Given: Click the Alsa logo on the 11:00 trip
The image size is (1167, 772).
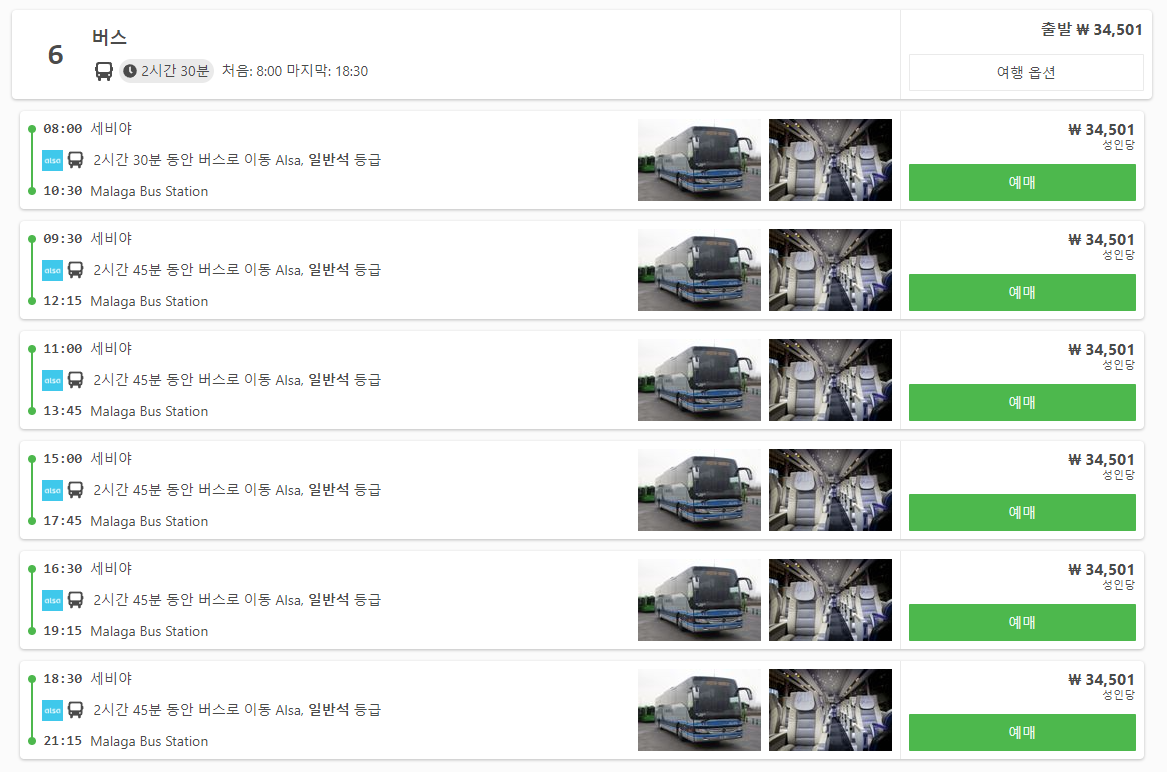Looking at the screenshot, I should coord(52,380).
